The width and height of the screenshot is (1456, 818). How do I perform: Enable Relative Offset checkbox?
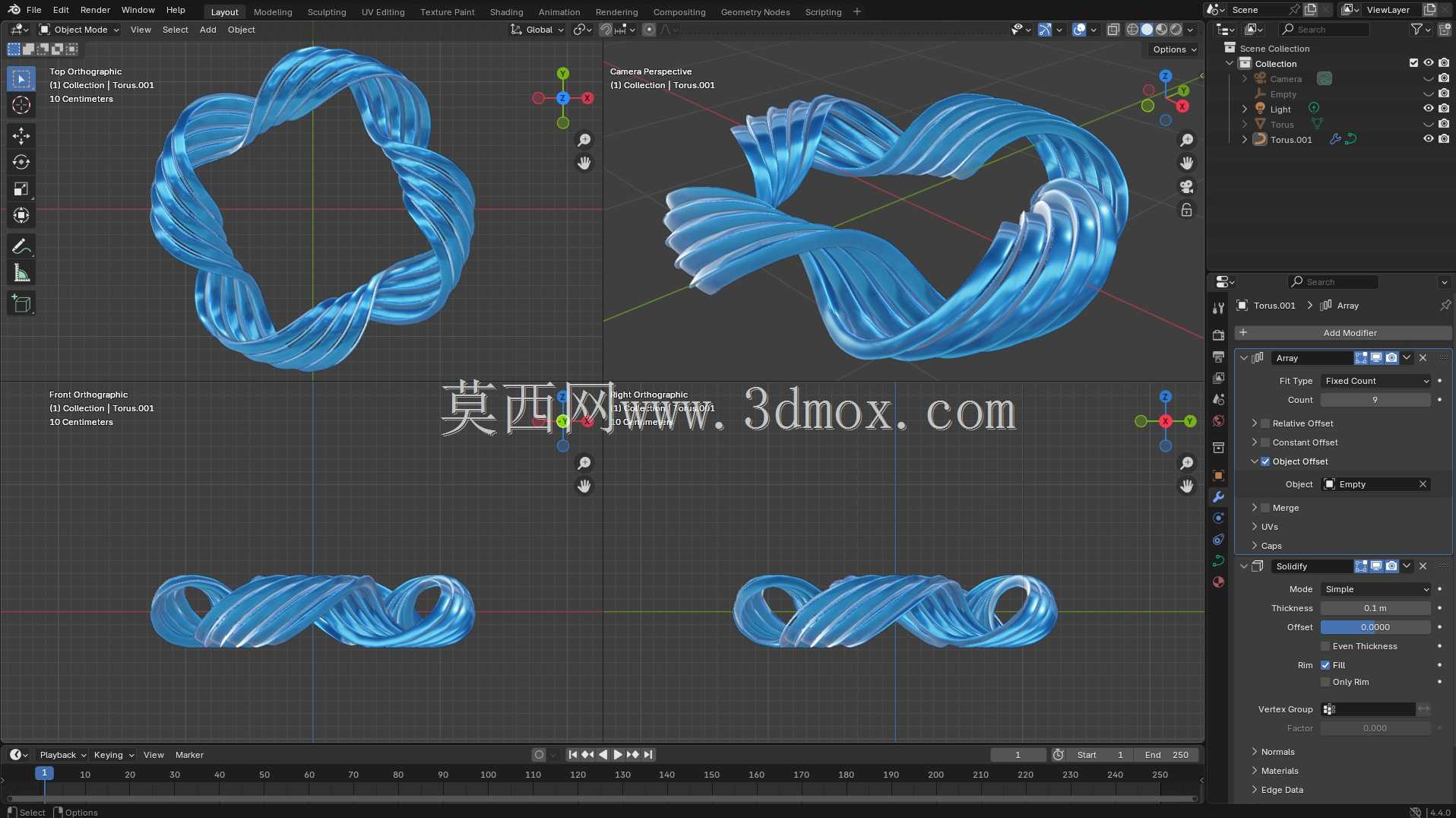coord(1265,423)
